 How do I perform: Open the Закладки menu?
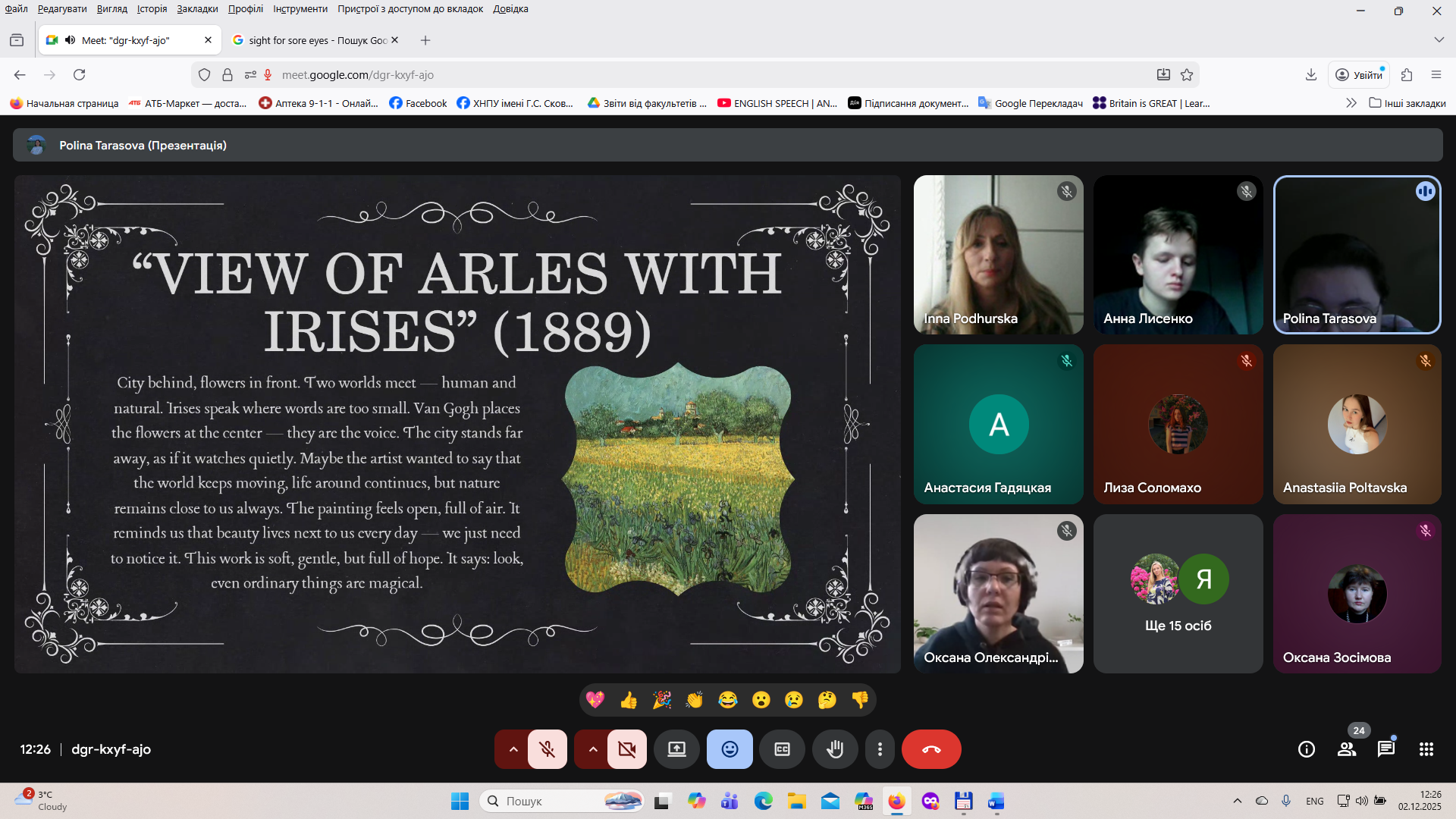(x=197, y=9)
